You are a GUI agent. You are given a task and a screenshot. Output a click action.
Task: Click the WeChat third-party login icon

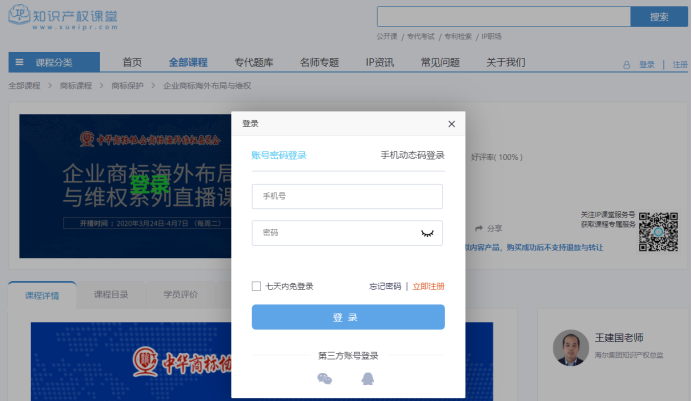click(x=324, y=379)
